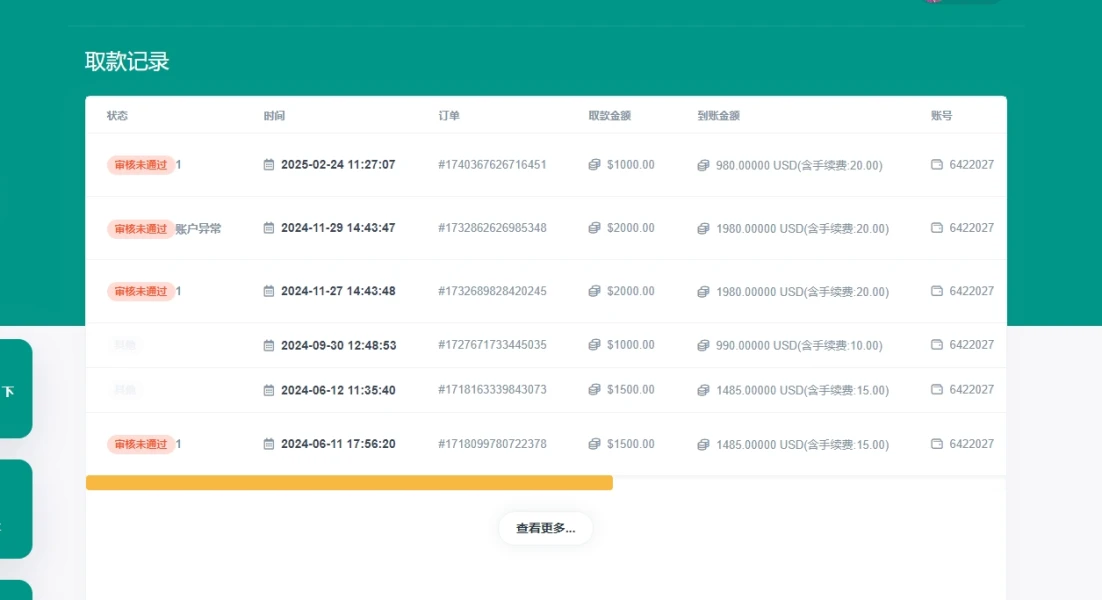Click the 时间 column header

[x=274, y=116]
